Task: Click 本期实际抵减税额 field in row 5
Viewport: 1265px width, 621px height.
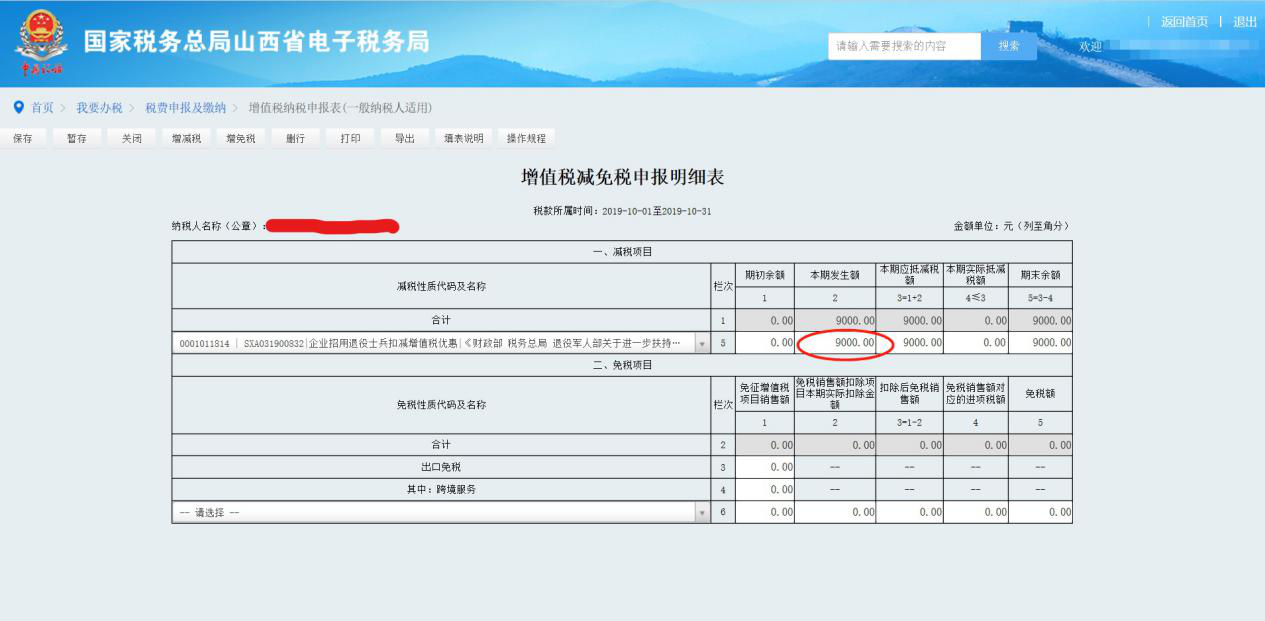Action: pyautogui.click(x=975, y=343)
